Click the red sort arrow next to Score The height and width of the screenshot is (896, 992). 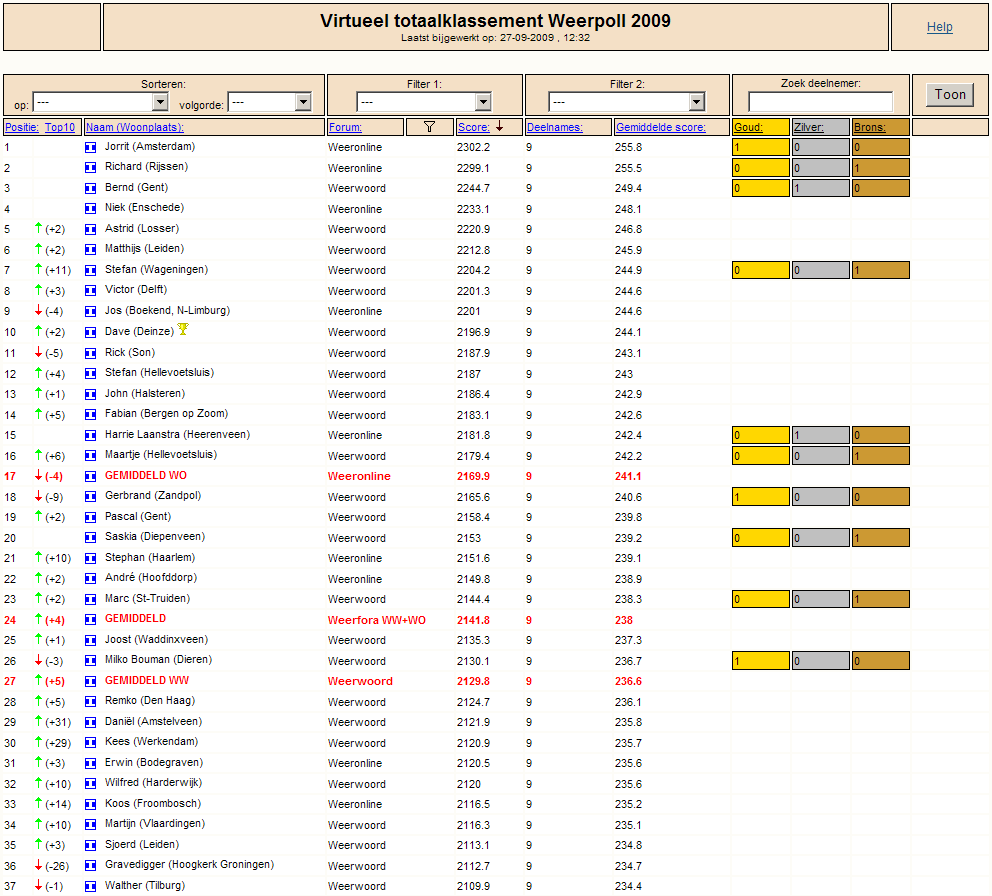pos(499,127)
